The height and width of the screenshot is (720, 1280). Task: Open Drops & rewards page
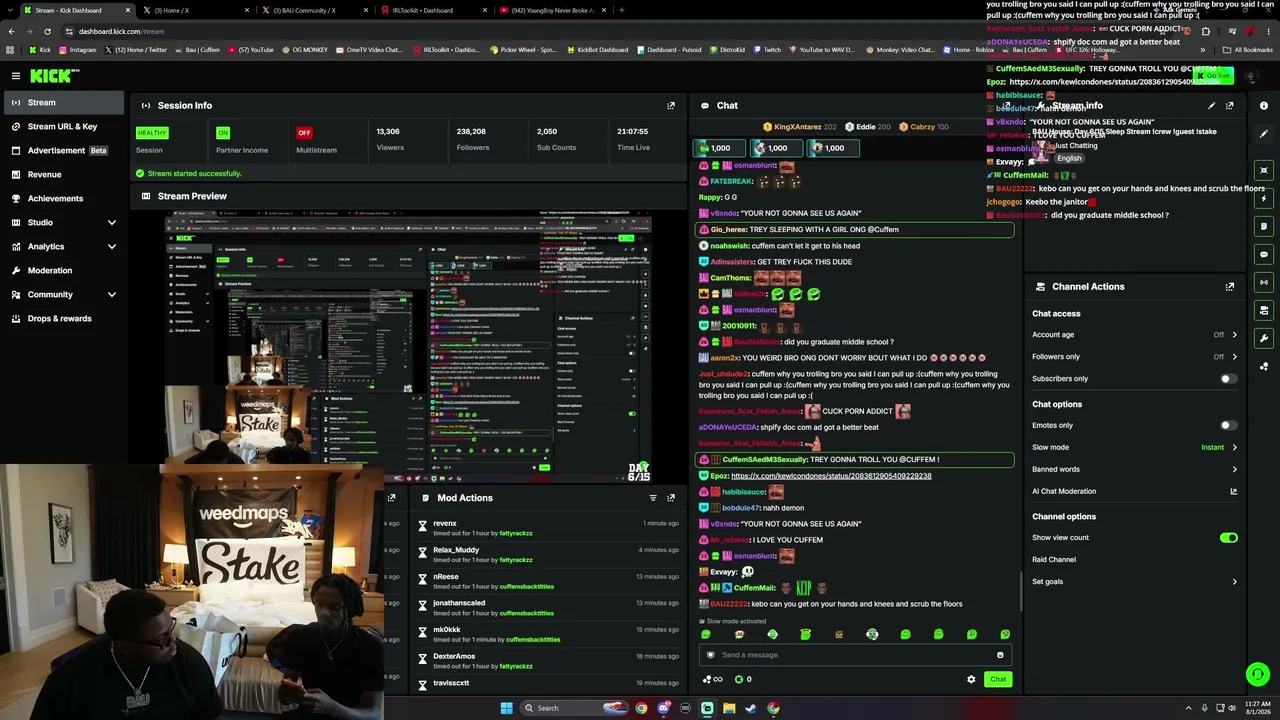(x=64, y=318)
